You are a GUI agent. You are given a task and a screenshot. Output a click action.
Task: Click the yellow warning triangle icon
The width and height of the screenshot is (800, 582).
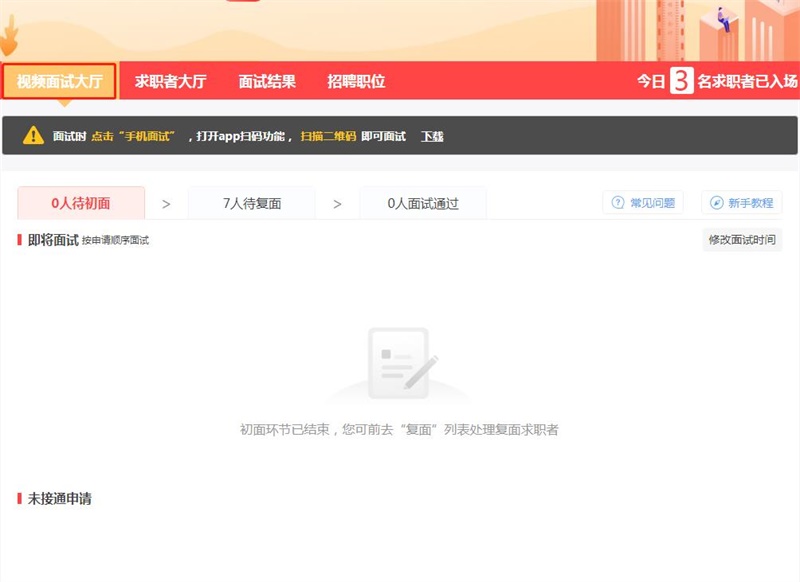(33, 136)
